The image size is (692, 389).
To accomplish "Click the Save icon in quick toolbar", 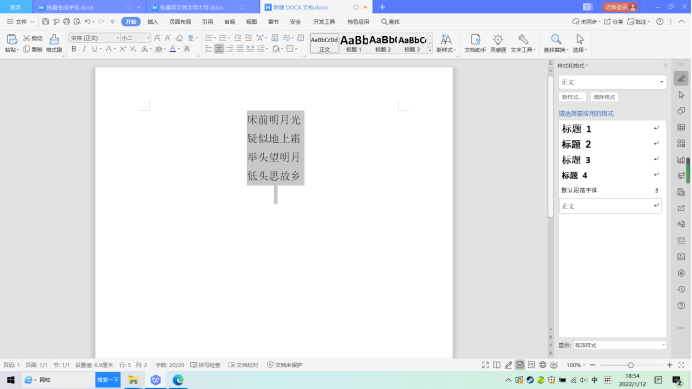I will 45,22.
